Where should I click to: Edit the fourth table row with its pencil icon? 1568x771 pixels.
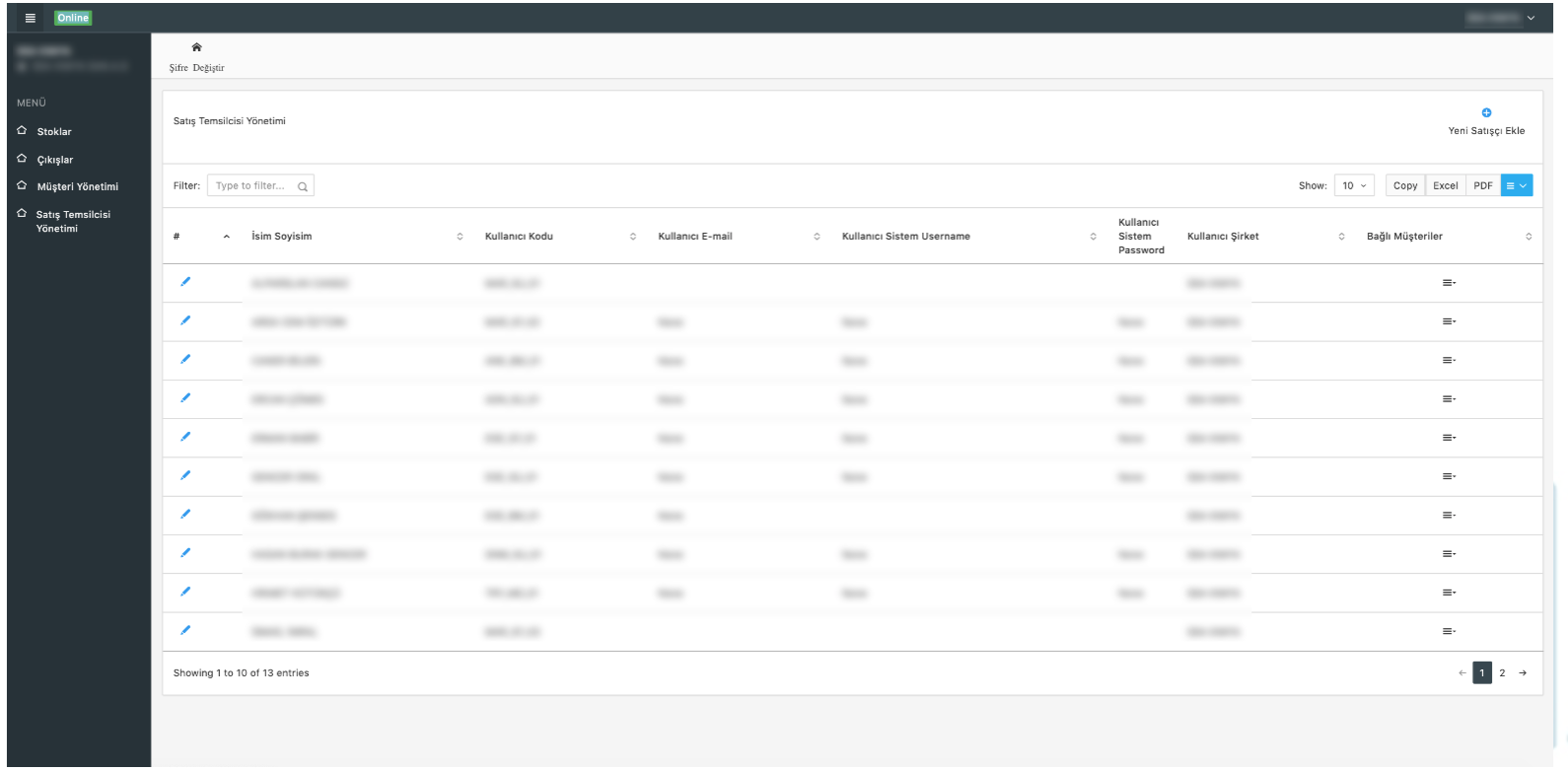[x=185, y=398]
